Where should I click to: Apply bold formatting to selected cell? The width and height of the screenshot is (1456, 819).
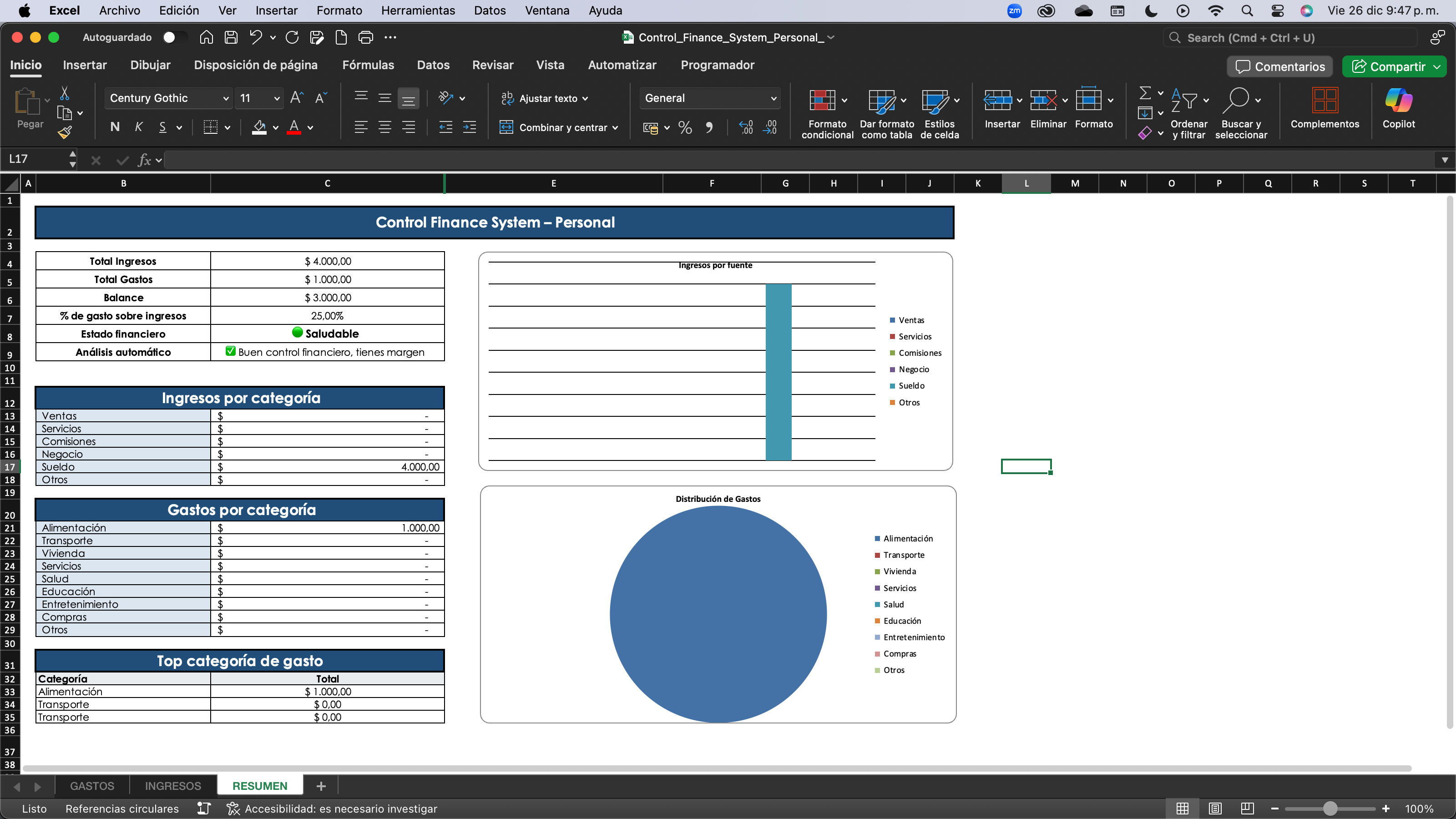tap(114, 126)
